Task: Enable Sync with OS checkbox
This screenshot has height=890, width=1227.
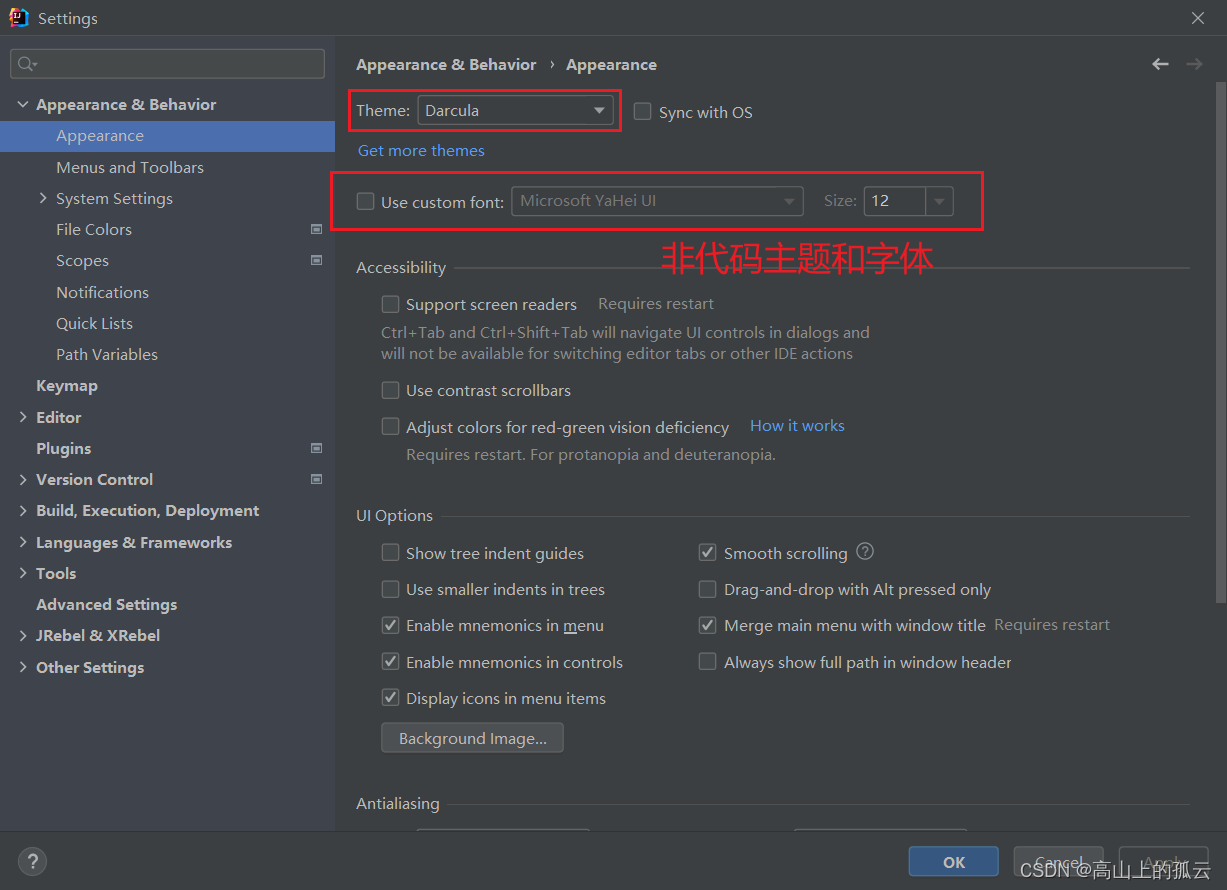Action: [x=642, y=111]
